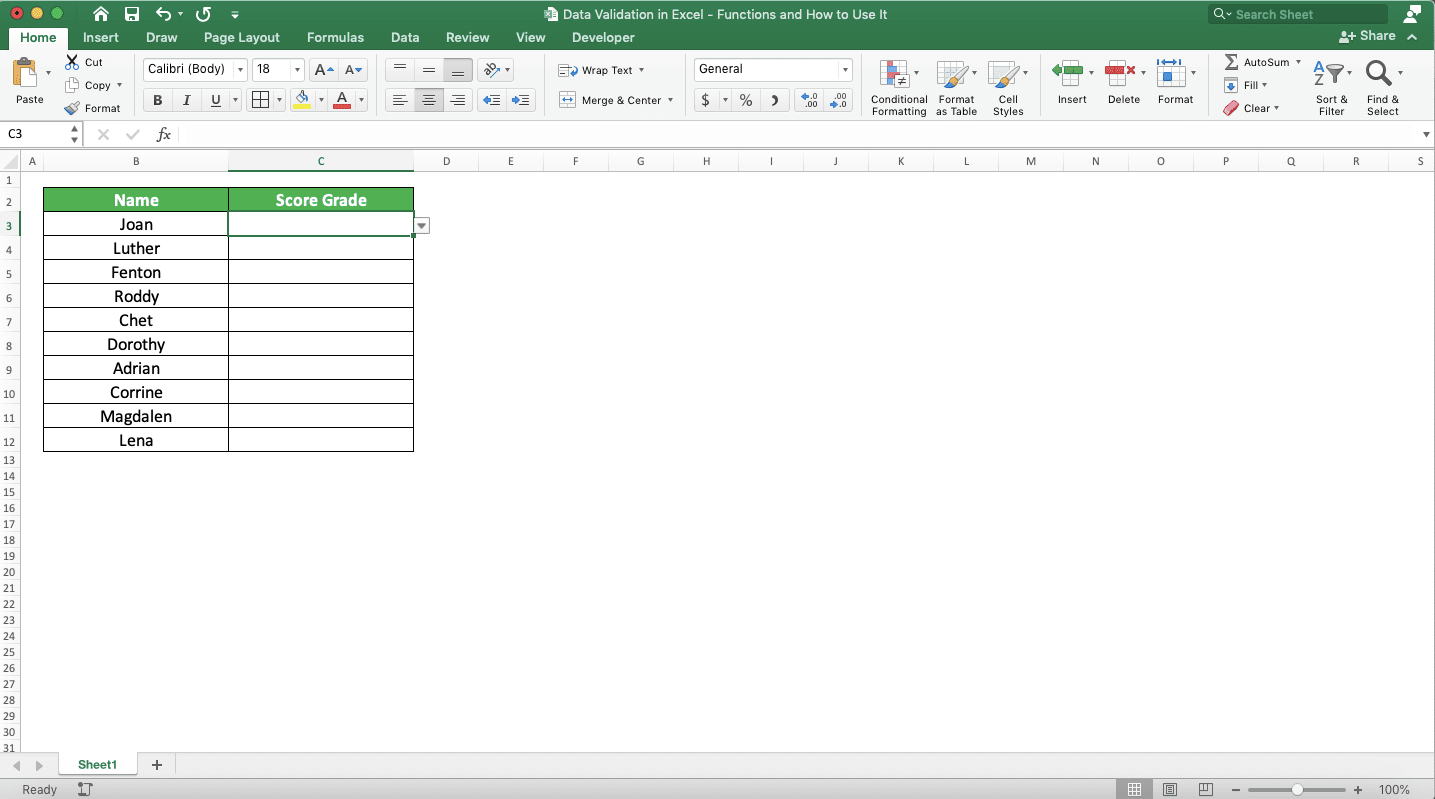This screenshot has width=1435, height=799.
Task: Decrease font size with the small A icon
Action: [x=353, y=70]
